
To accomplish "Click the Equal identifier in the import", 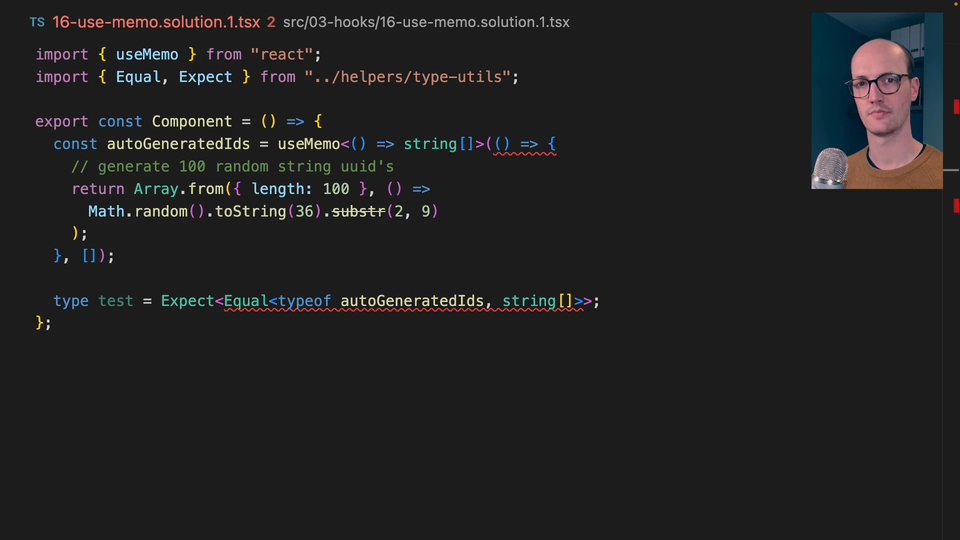I will click(x=138, y=77).
